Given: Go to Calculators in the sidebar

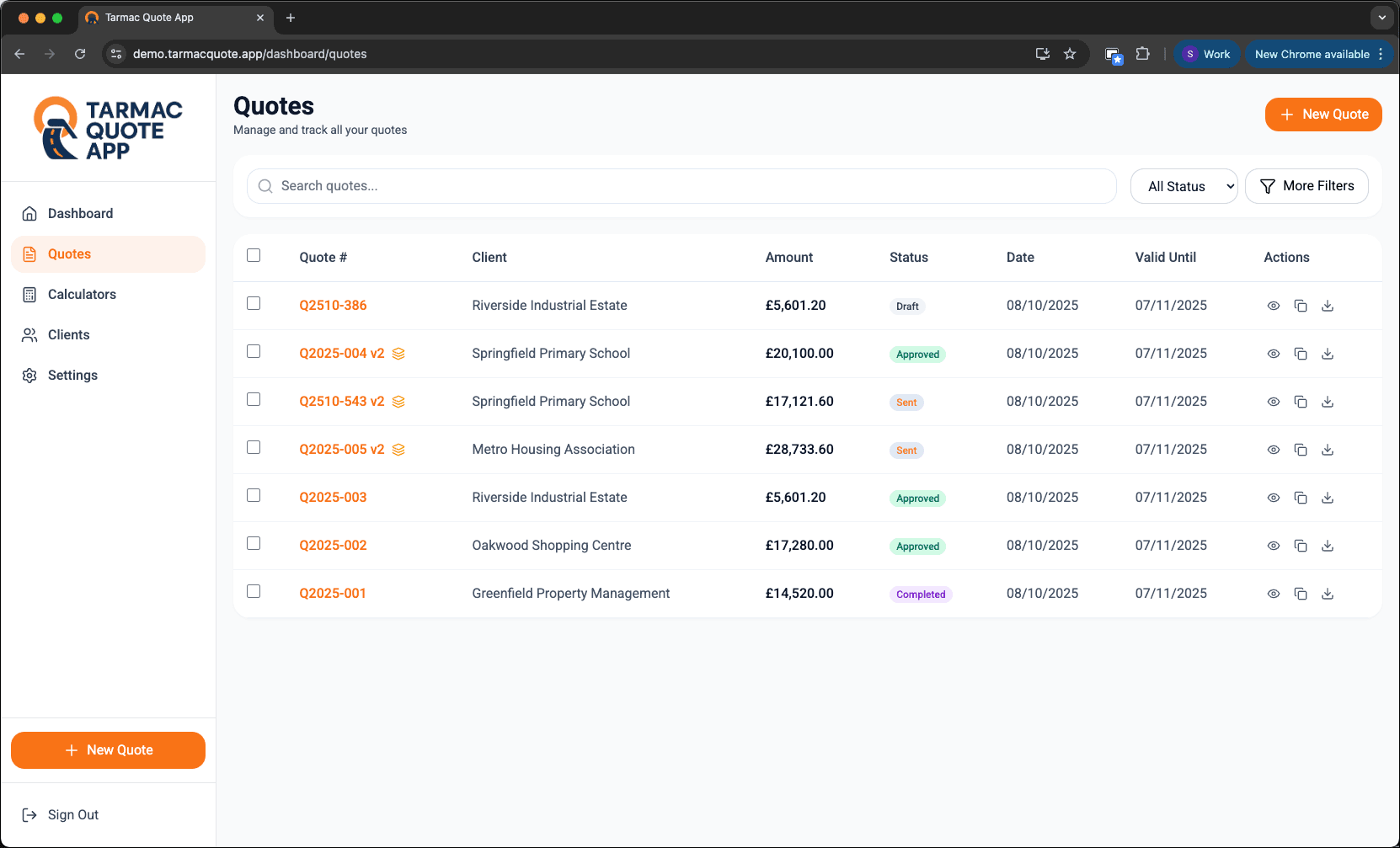Looking at the screenshot, I should point(82,294).
